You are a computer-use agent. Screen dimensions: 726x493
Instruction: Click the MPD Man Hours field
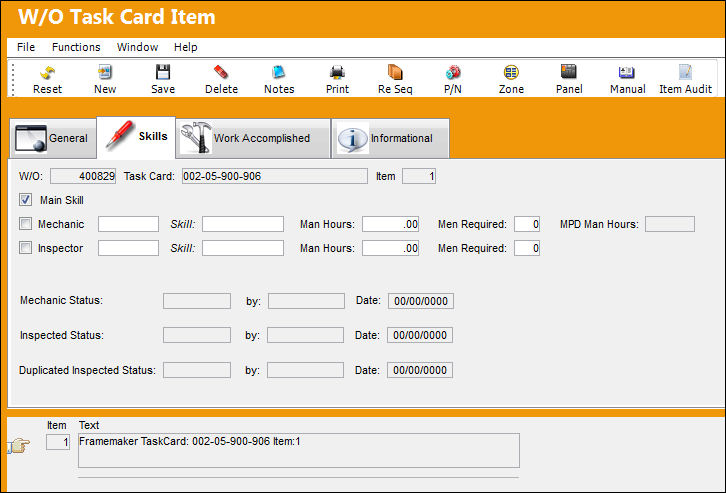(670, 224)
